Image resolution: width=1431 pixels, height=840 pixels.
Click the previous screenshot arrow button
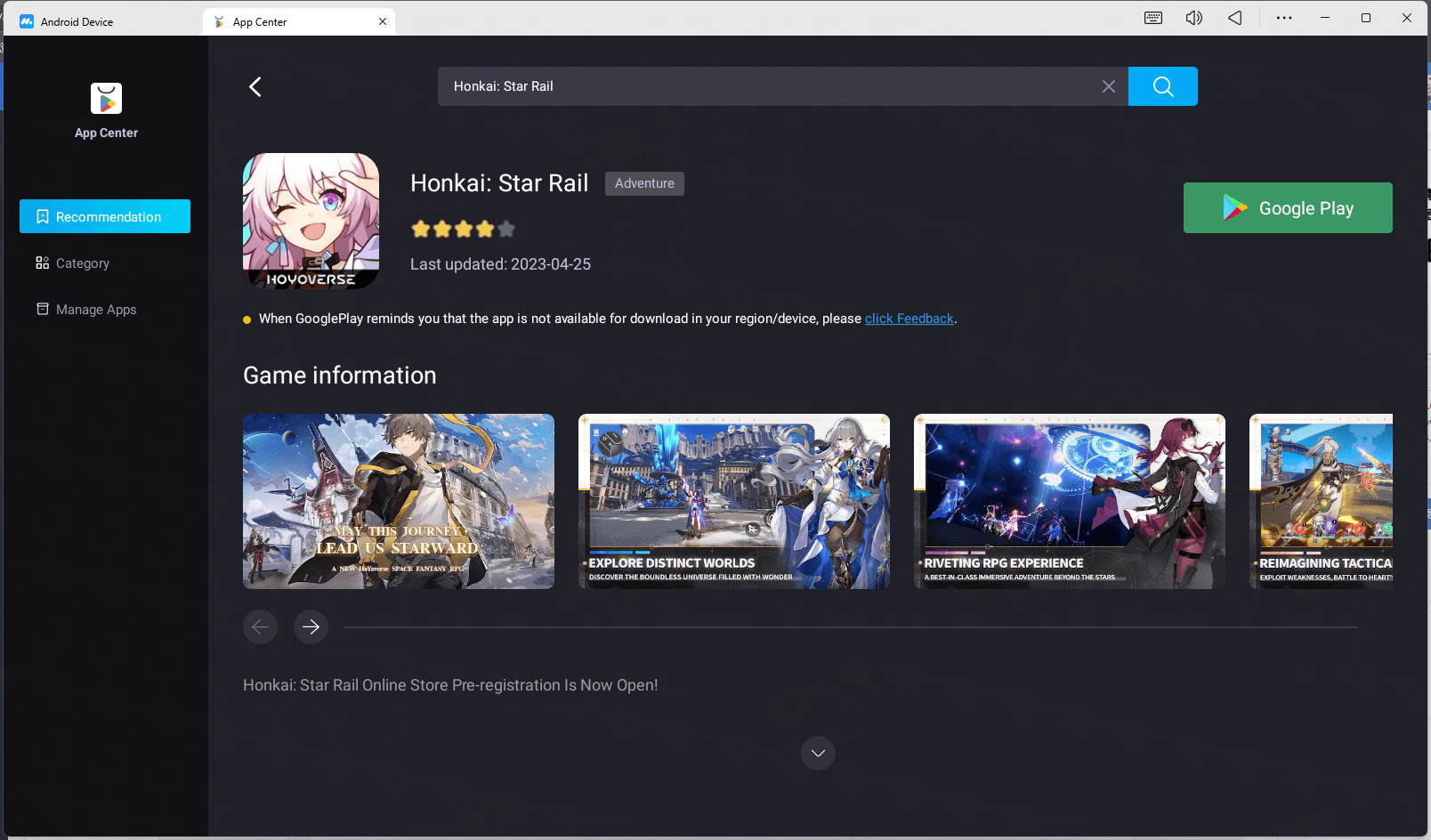[260, 627]
